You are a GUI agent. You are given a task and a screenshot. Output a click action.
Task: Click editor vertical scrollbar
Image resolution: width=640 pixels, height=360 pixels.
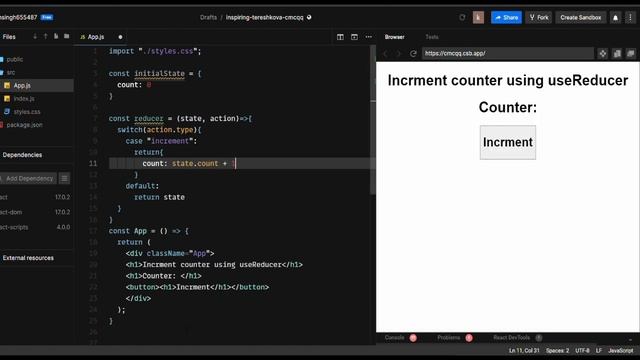373,120
